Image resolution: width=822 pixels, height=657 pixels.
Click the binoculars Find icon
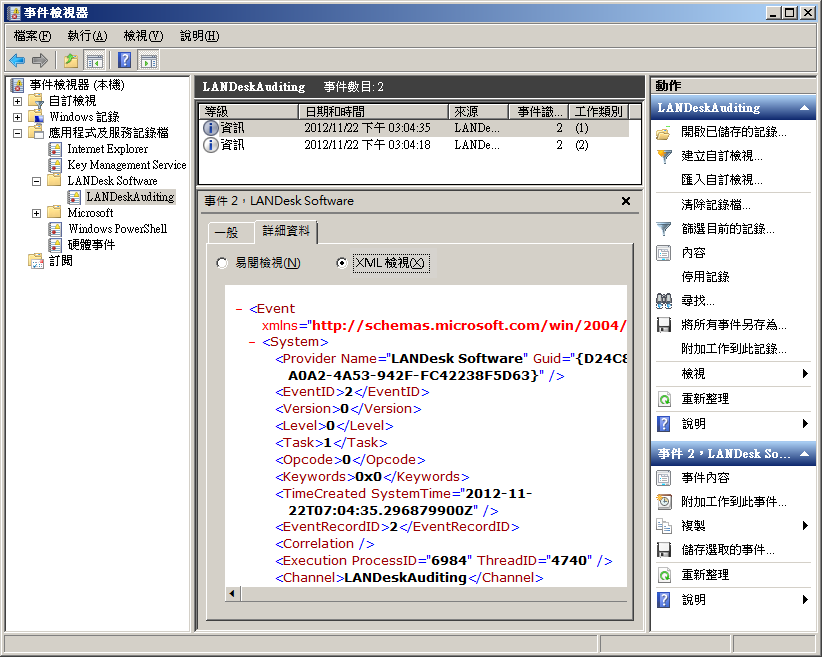[x=664, y=301]
